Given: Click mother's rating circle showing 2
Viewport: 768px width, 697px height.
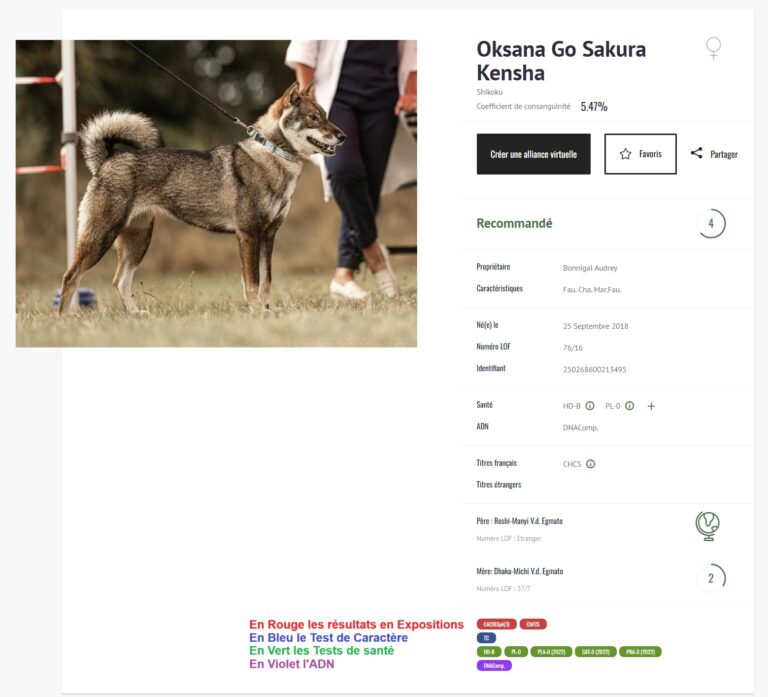Looking at the screenshot, I should [x=711, y=578].
